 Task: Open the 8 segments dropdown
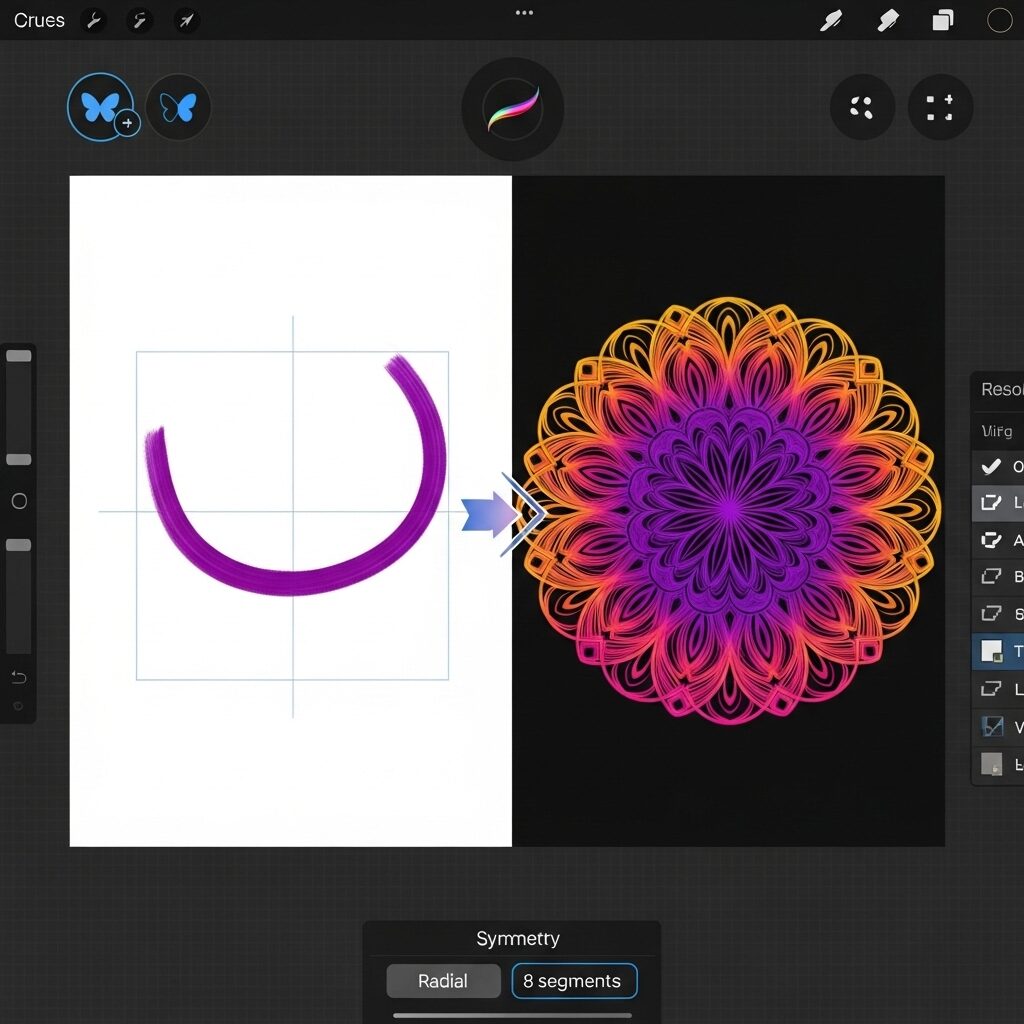click(x=574, y=981)
